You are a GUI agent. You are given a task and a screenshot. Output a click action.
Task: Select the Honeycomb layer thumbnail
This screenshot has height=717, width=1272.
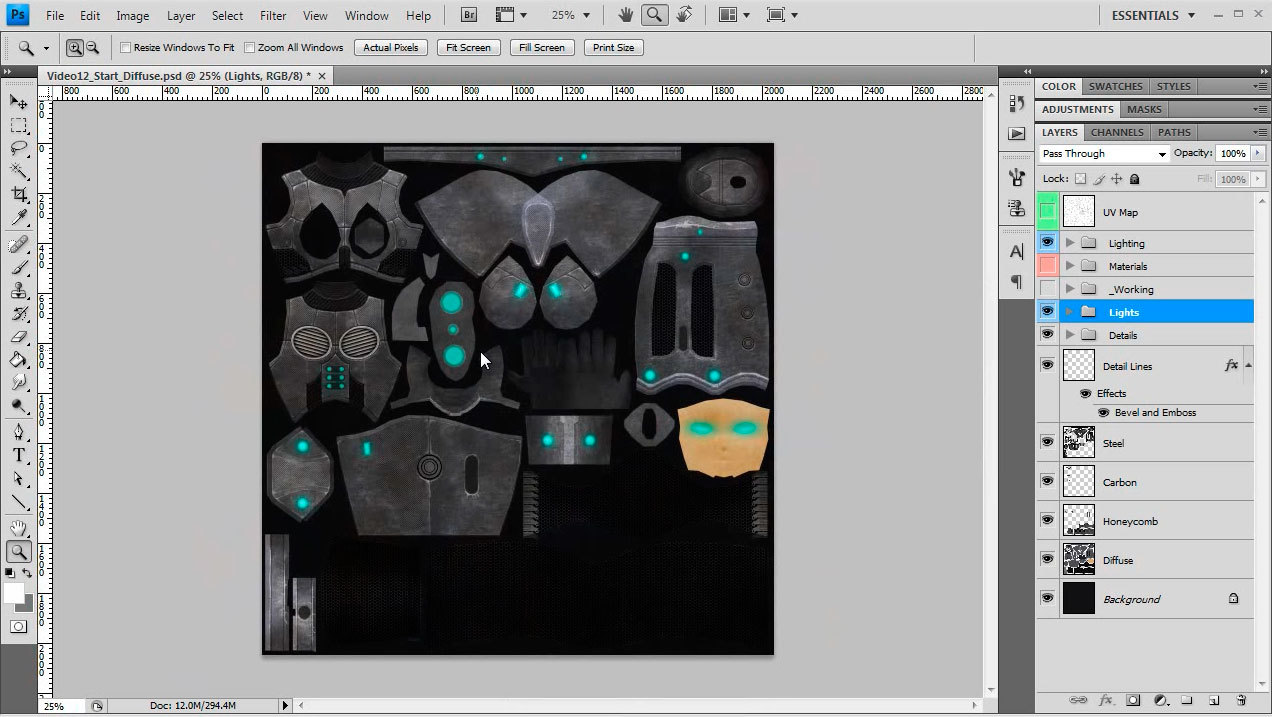1079,521
